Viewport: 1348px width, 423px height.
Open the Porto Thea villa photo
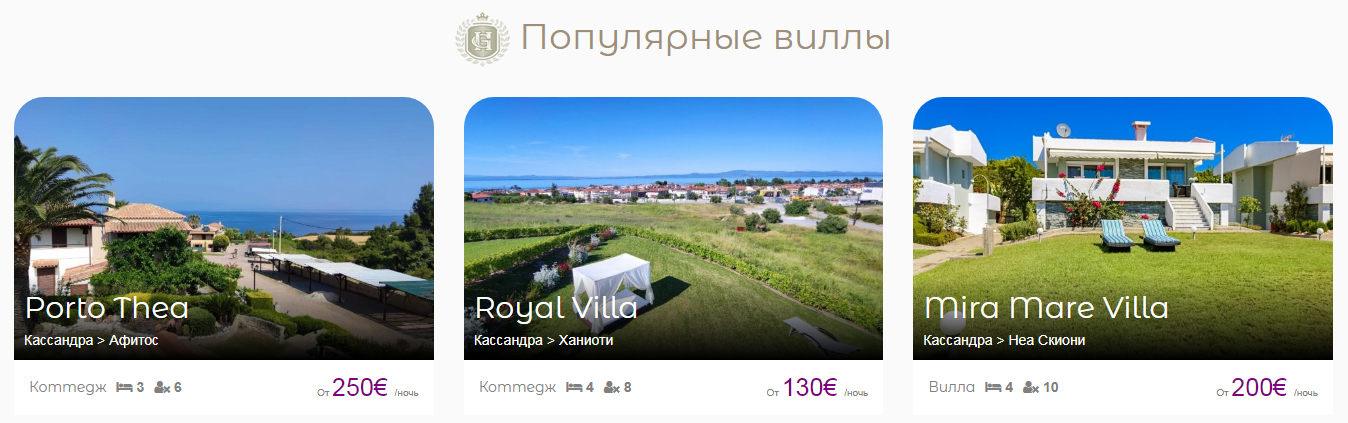tap(224, 228)
